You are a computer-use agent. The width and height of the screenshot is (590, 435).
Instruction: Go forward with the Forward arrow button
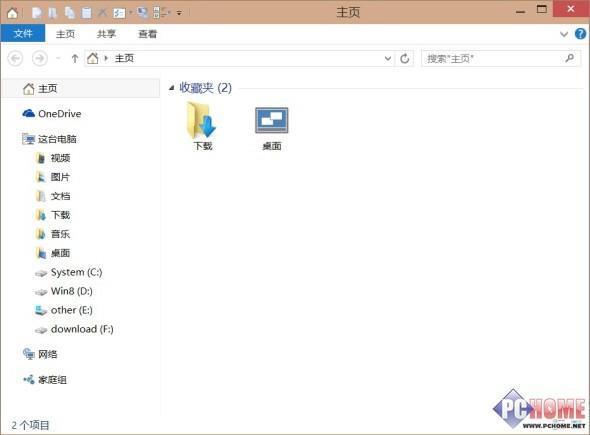coord(40,58)
